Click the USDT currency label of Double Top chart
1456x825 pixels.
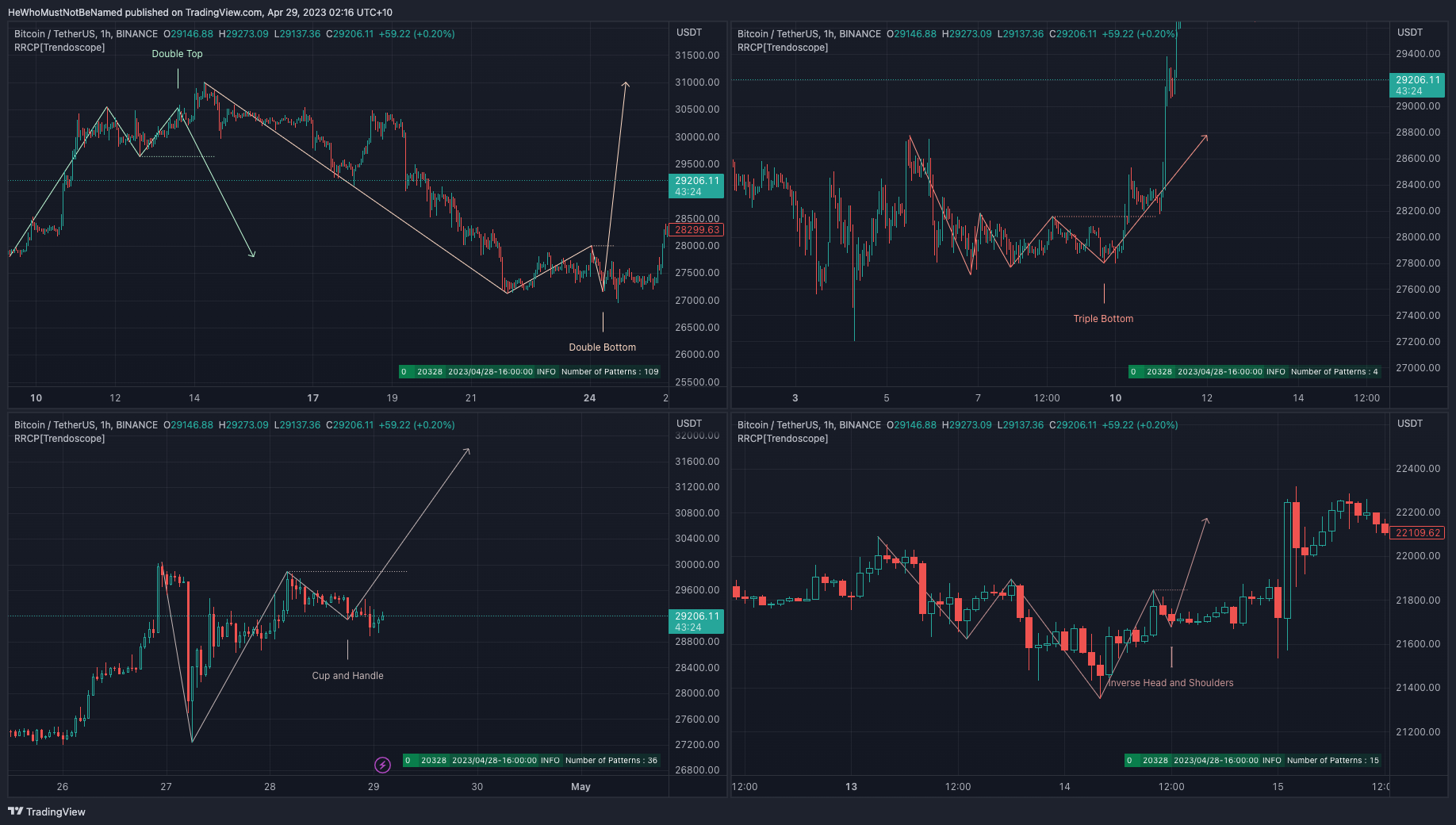coord(689,33)
